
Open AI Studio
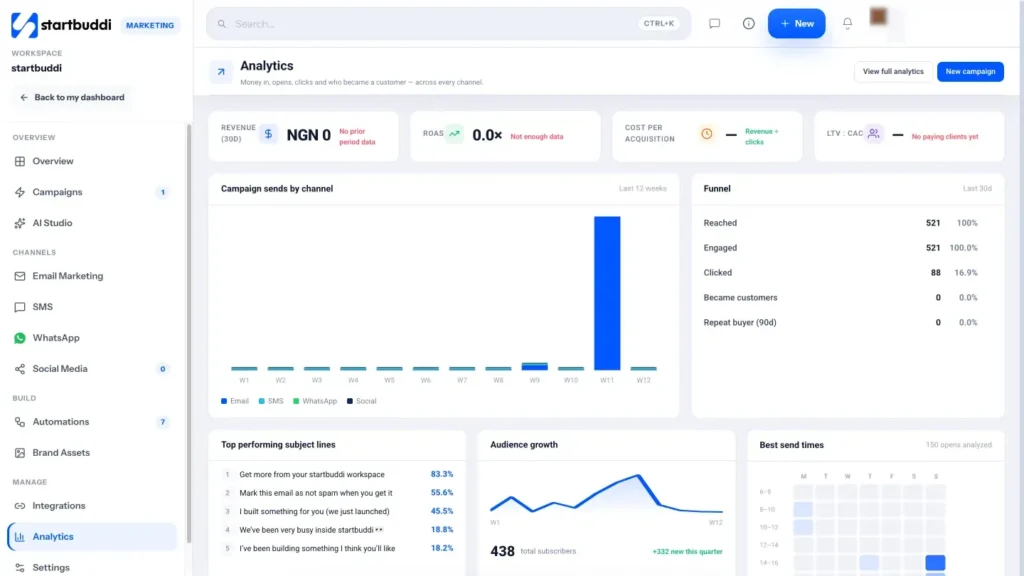coord(92,223)
